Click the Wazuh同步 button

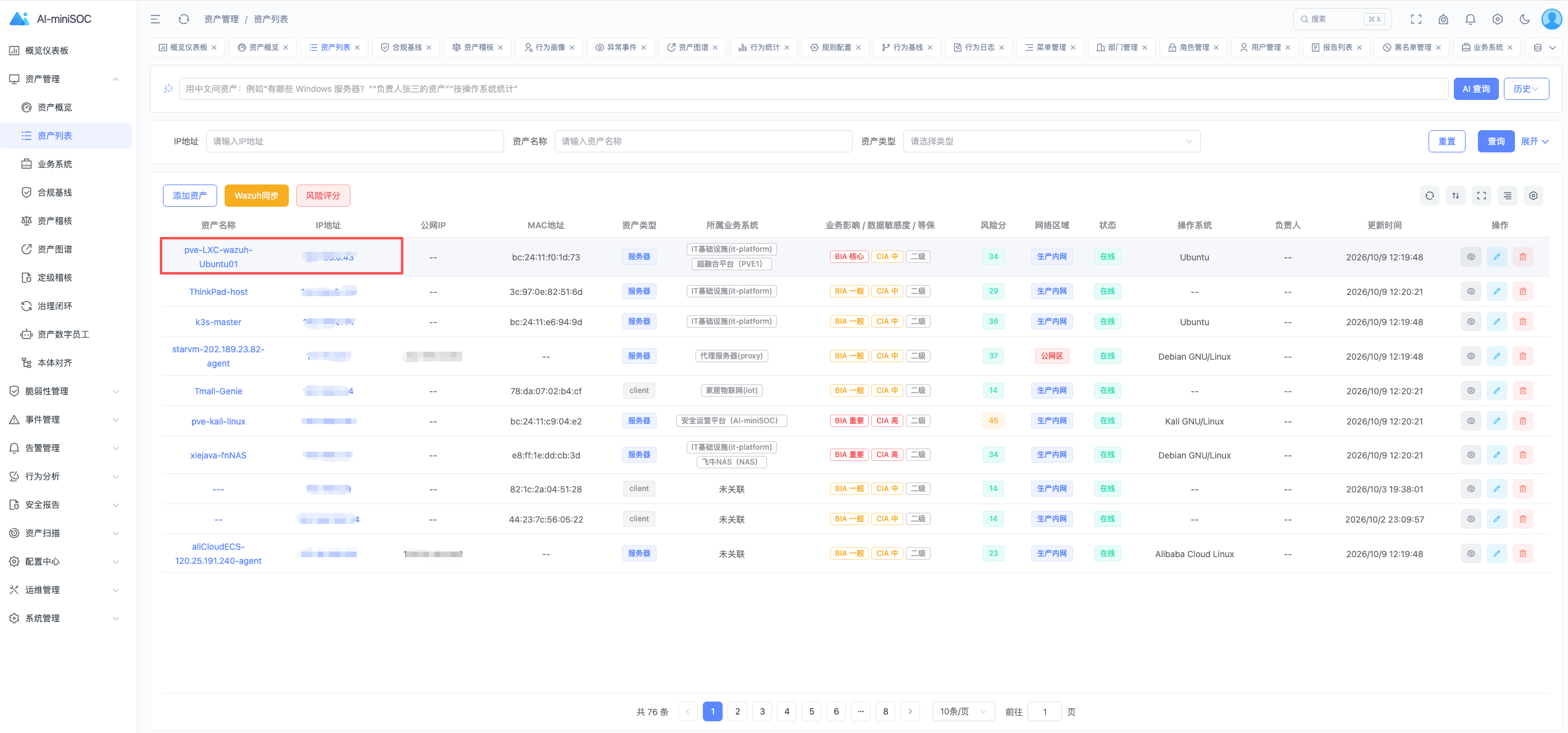tap(257, 196)
